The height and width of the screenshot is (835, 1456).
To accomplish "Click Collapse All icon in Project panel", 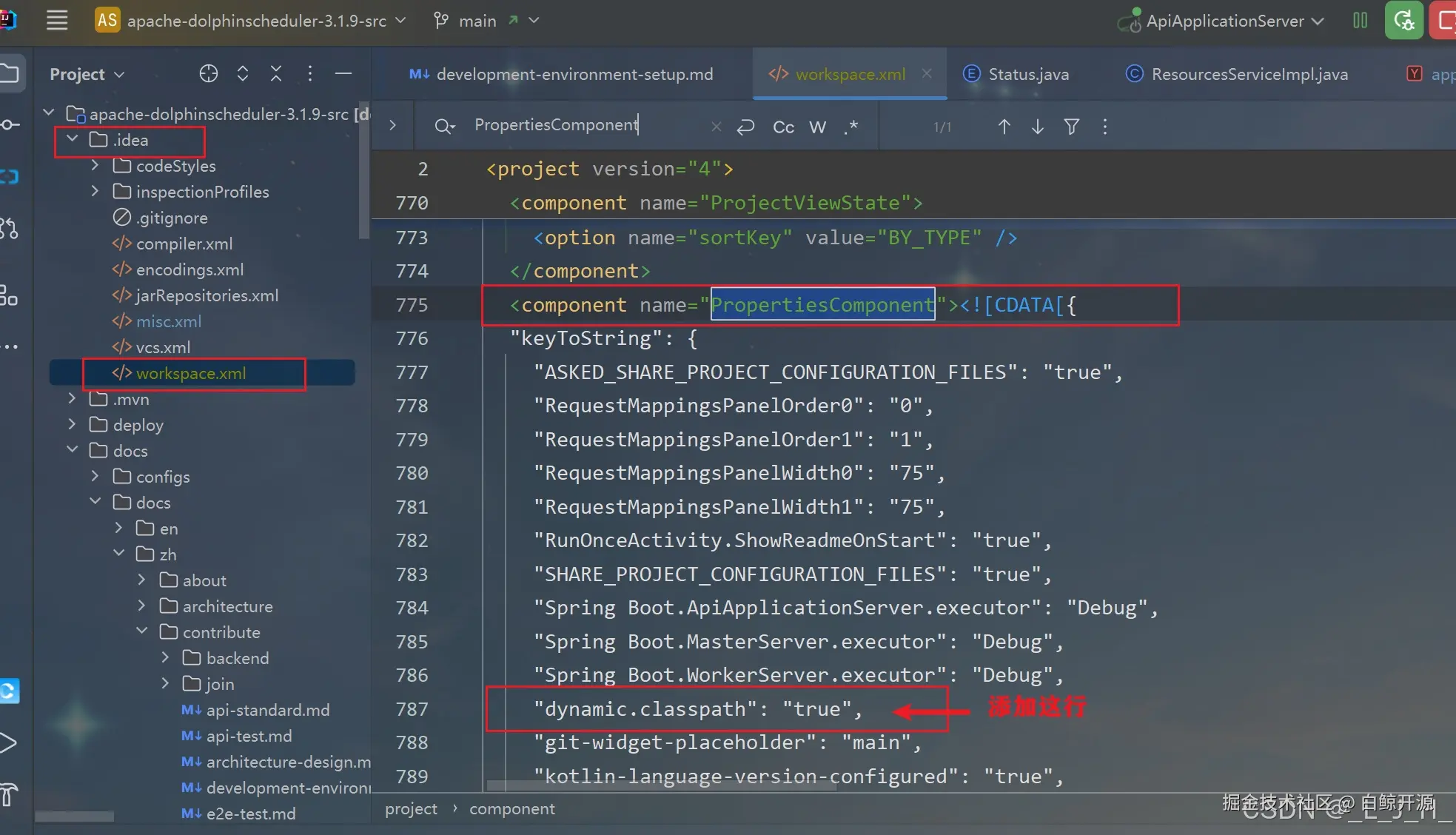I will point(276,73).
